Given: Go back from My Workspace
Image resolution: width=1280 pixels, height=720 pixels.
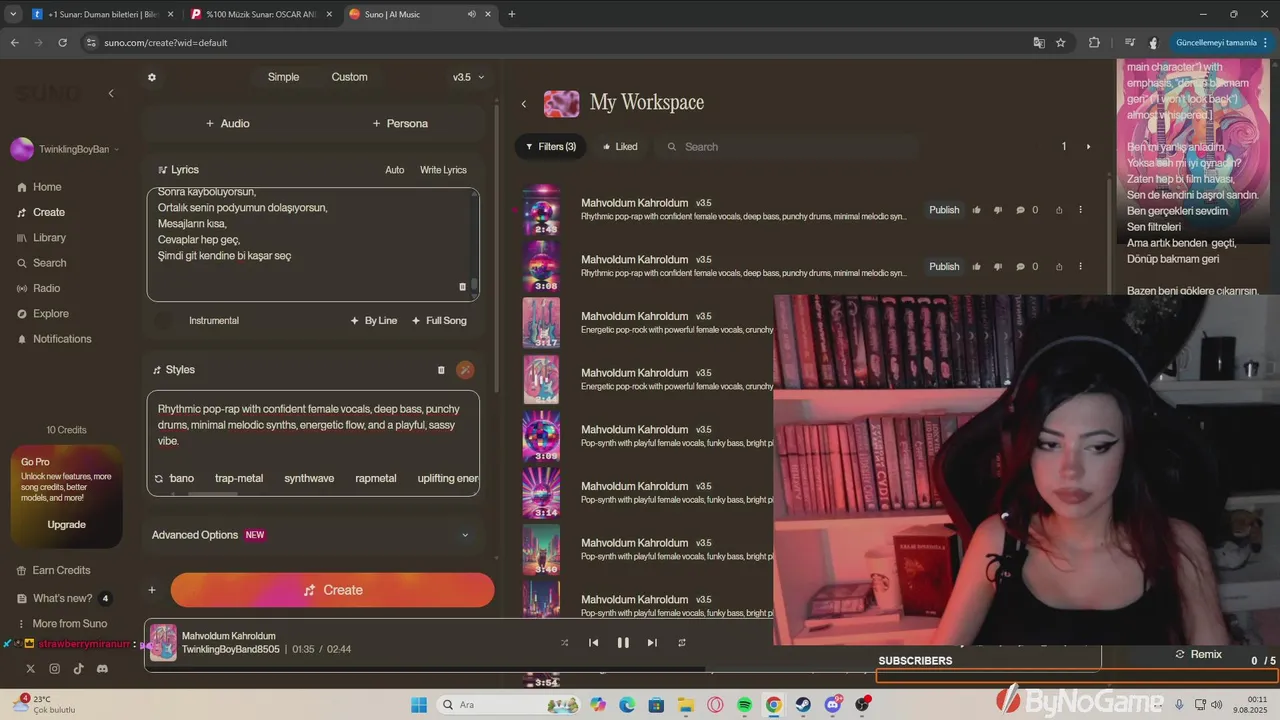Looking at the screenshot, I should [x=524, y=104].
